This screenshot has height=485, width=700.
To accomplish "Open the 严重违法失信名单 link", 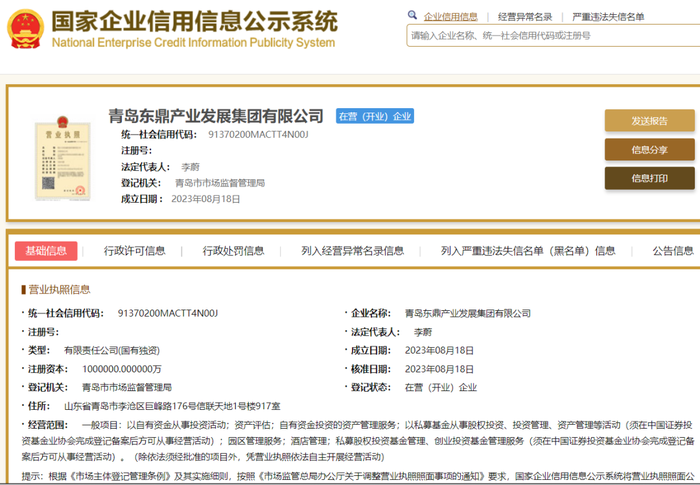I will (x=608, y=17).
